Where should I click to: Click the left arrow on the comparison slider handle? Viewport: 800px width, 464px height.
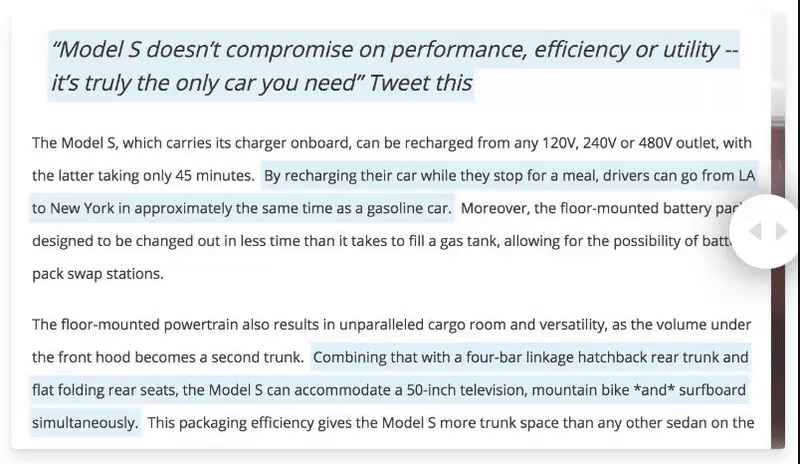tap(756, 231)
